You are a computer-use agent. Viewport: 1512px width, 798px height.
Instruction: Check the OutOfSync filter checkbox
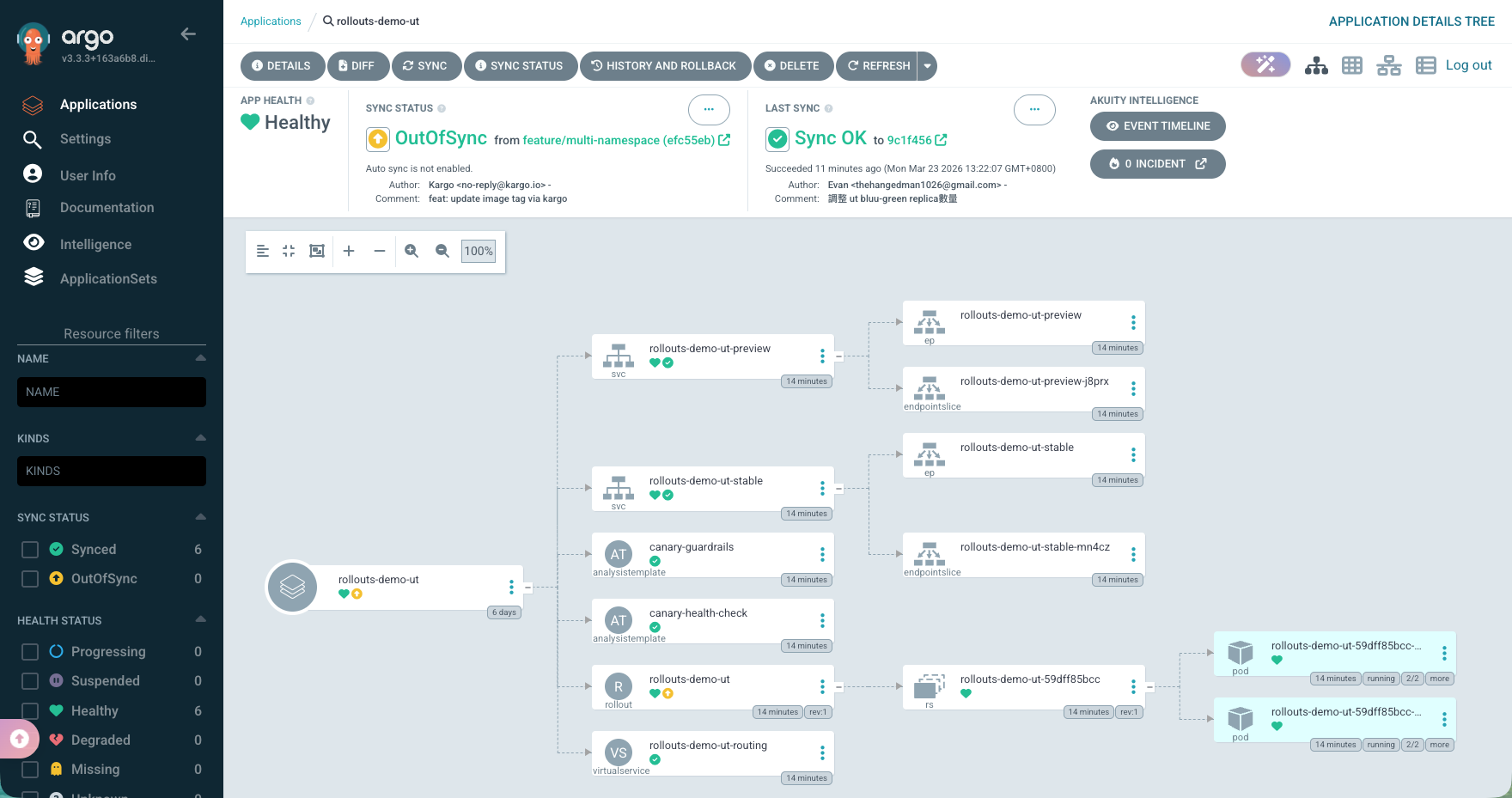[x=30, y=579]
